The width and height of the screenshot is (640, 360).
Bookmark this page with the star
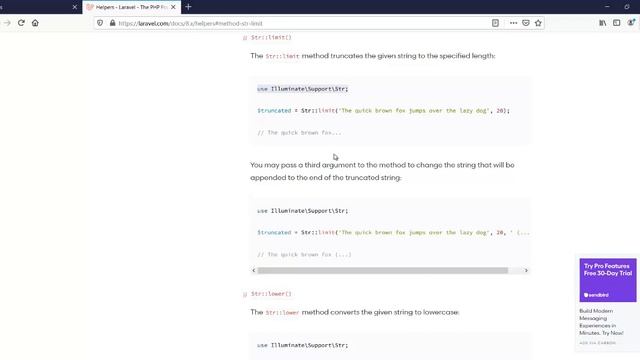(538, 23)
